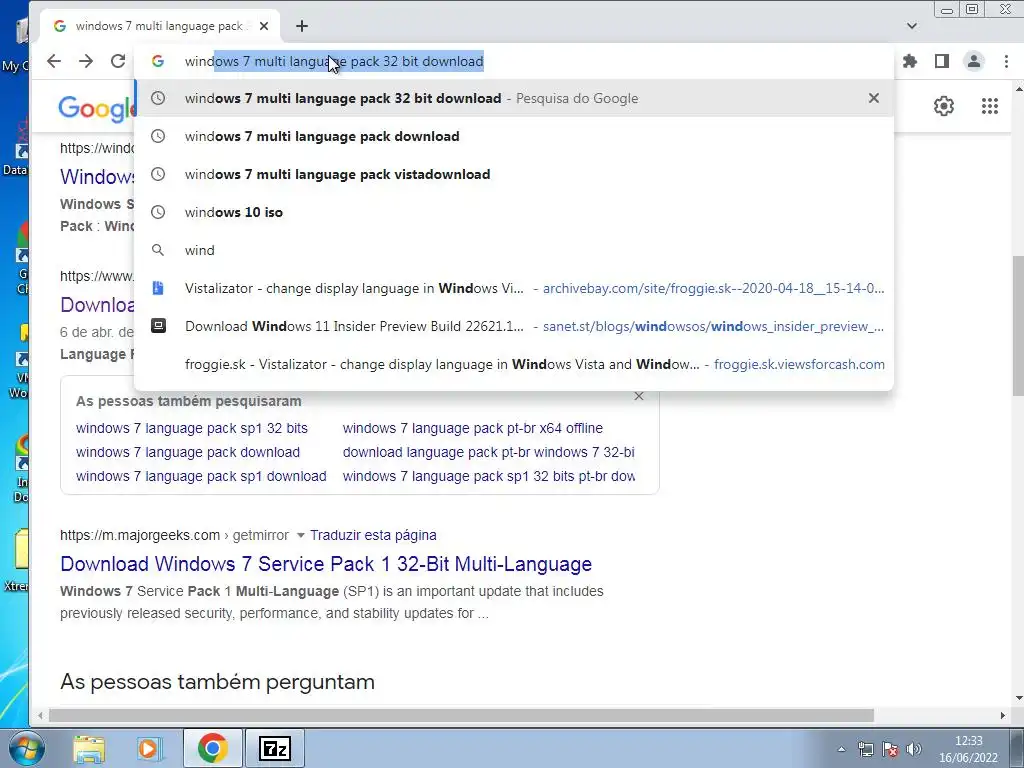
Task: Search 'windows 7 language pack pt-br x64 offline'
Action: pos(473,428)
